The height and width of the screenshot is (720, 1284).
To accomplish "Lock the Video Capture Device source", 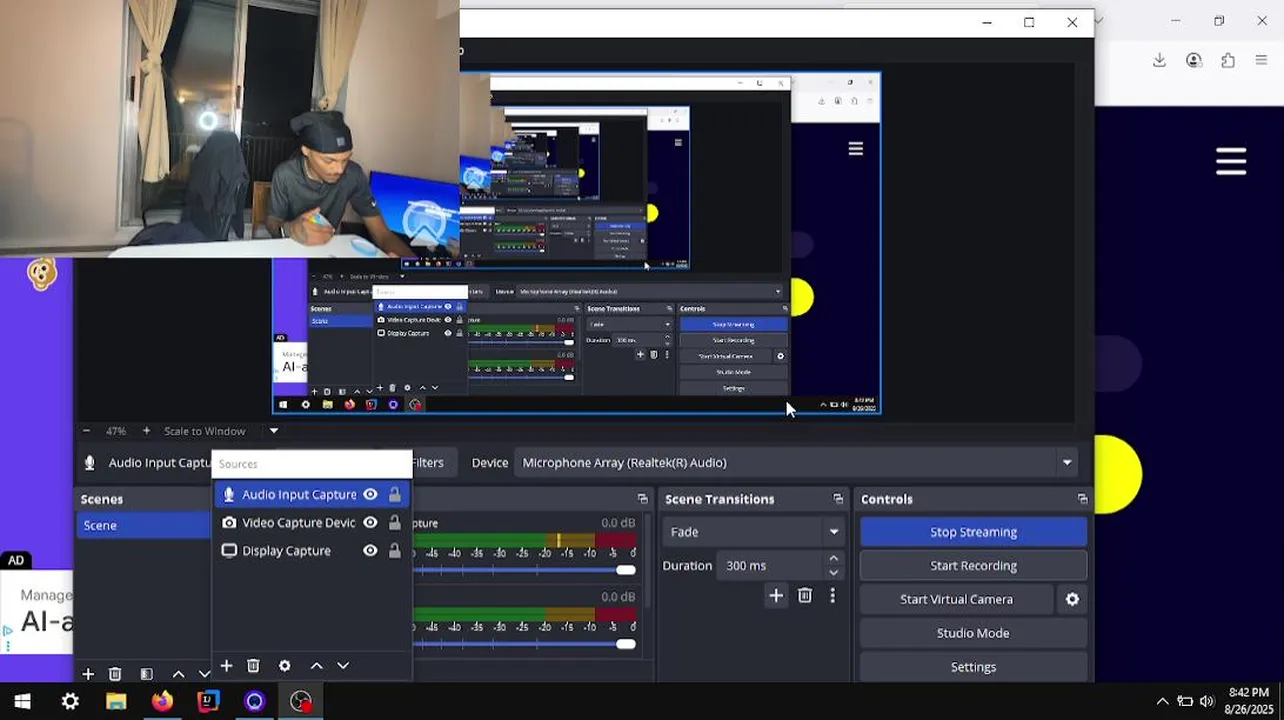I will coord(395,522).
